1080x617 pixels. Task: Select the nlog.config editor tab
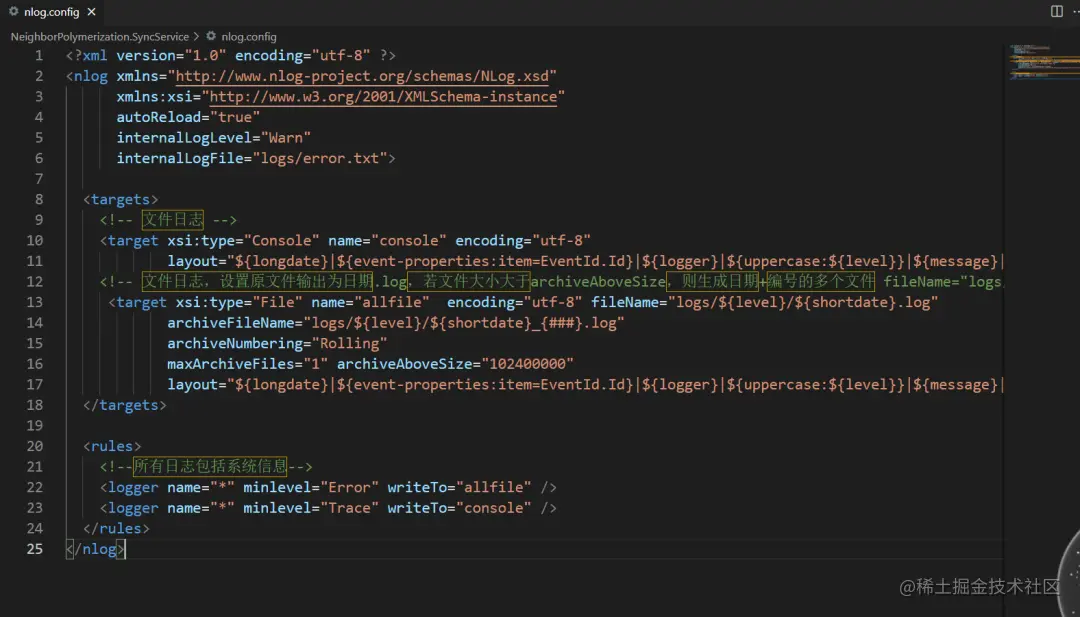[52, 12]
